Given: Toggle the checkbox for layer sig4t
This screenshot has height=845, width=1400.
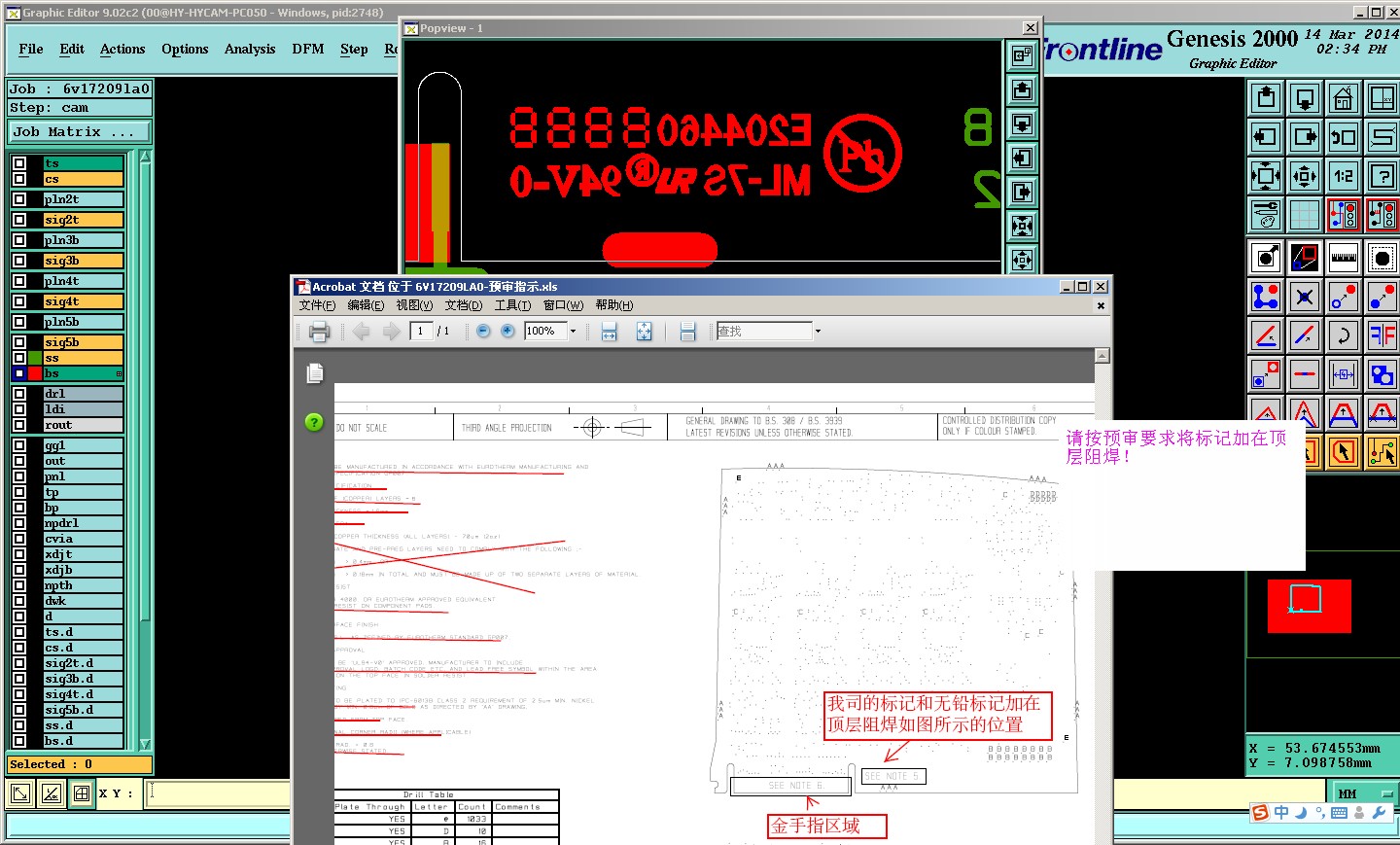Looking at the screenshot, I should click(19, 301).
